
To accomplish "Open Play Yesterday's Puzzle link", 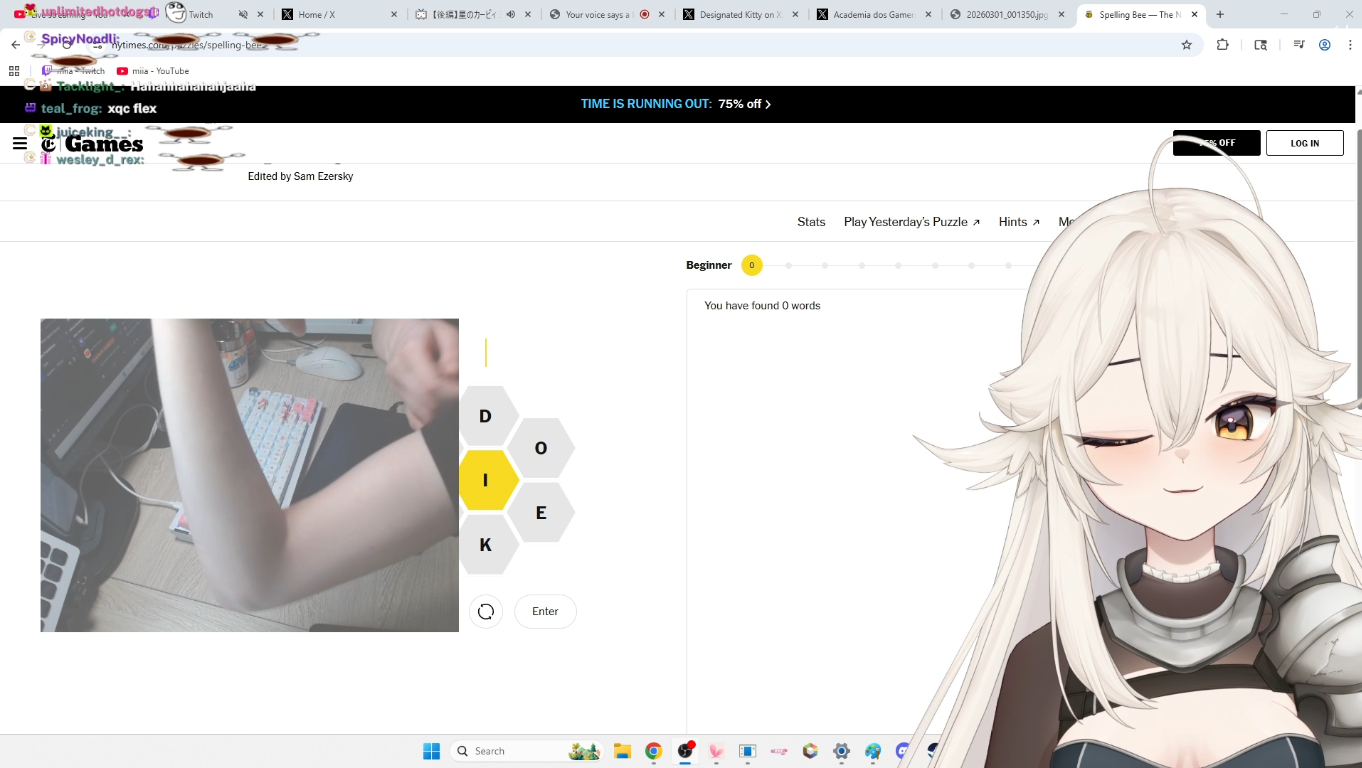I will tap(912, 222).
